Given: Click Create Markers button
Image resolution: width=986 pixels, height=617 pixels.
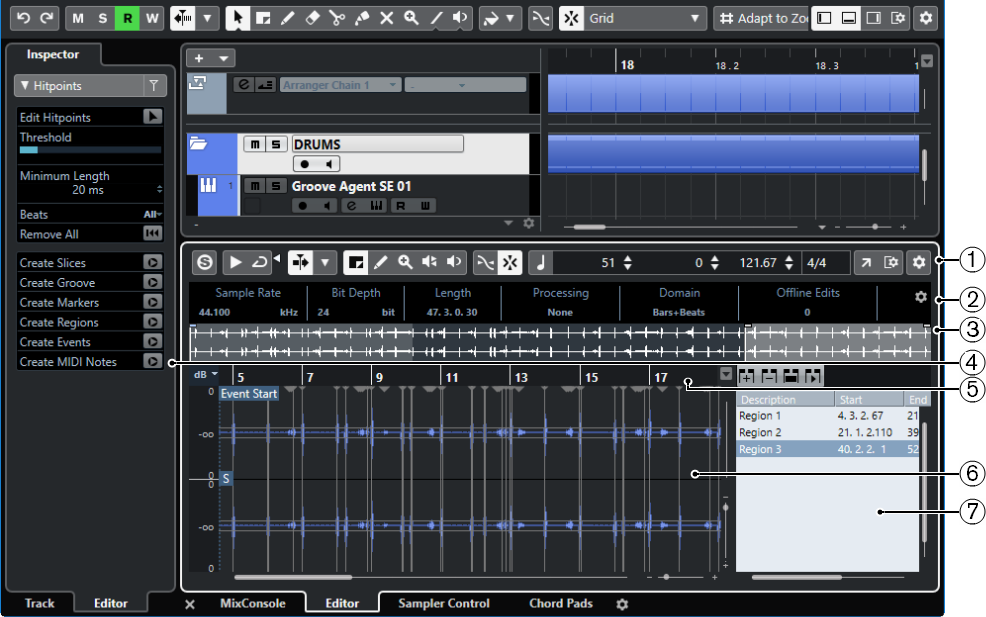Looking at the screenshot, I should coord(153,303).
